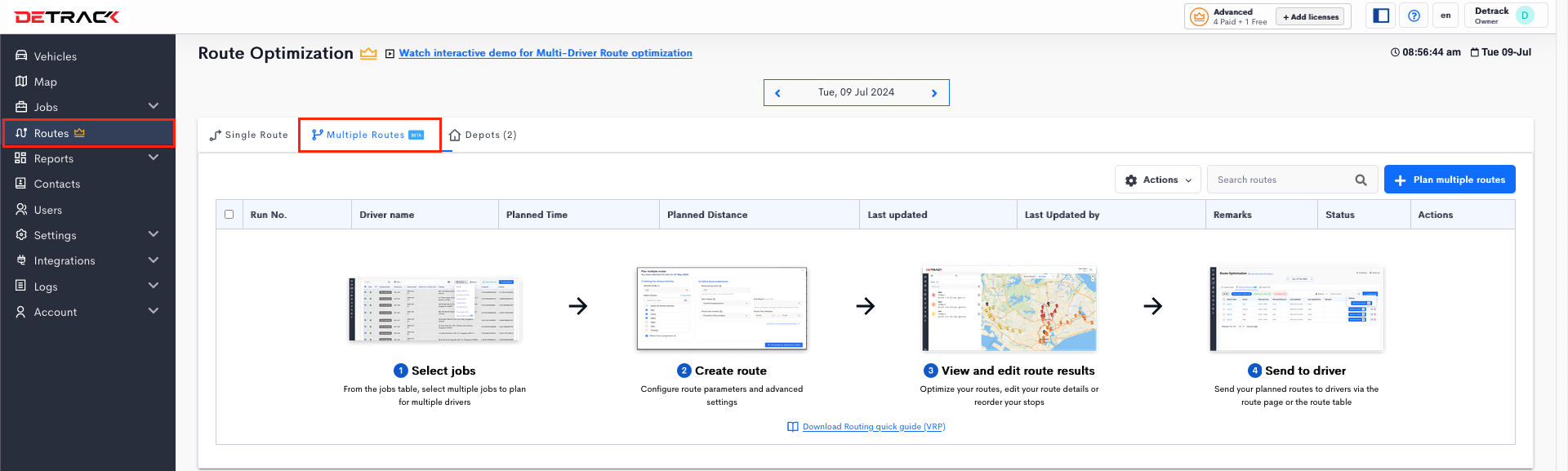1568x471 pixels.
Task: Toggle the sidebar panel layout icon
Action: pyautogui.click(x=1381, y=16)
